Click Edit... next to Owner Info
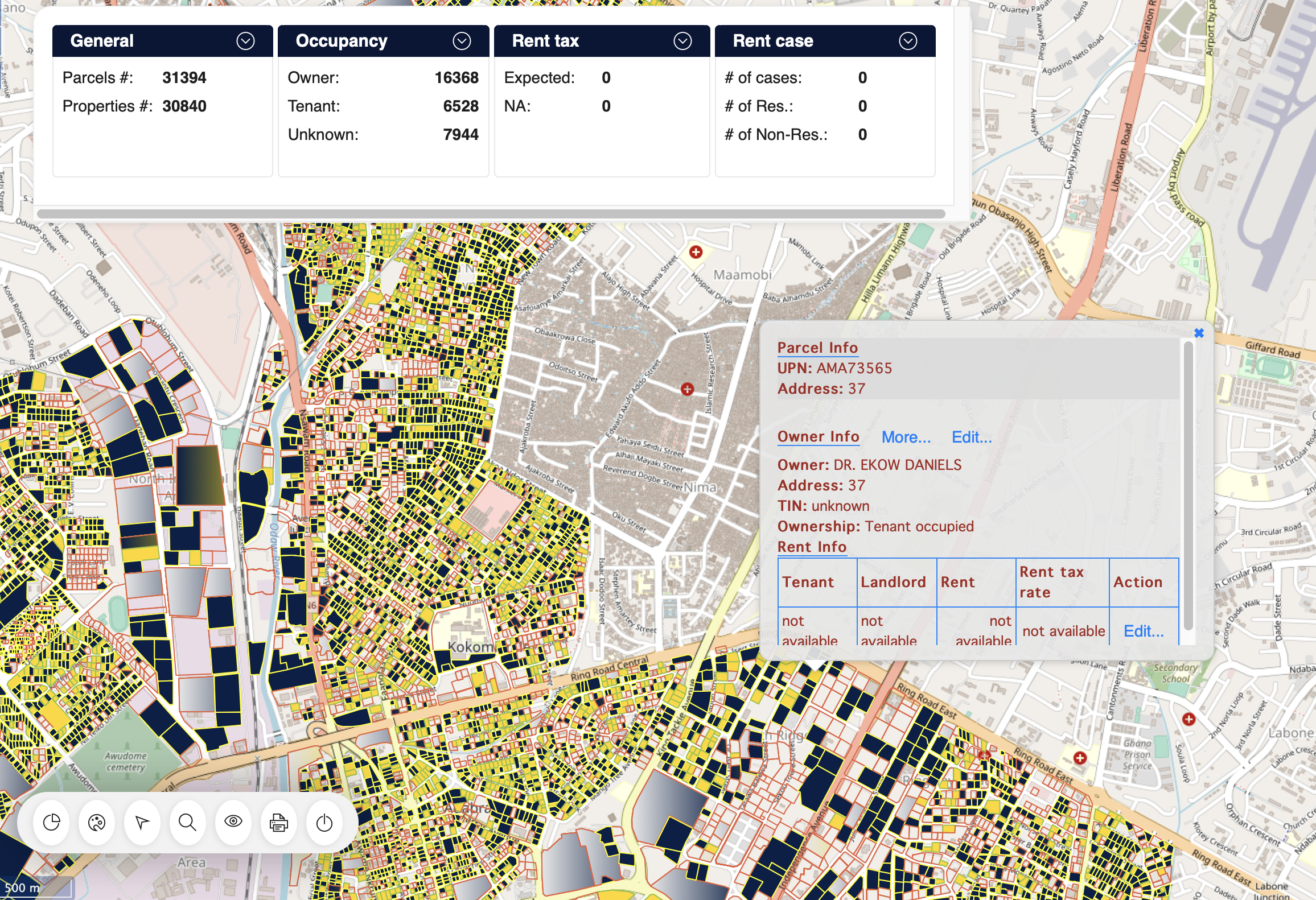Screen dimensions: 1316x900 point(972,437)
